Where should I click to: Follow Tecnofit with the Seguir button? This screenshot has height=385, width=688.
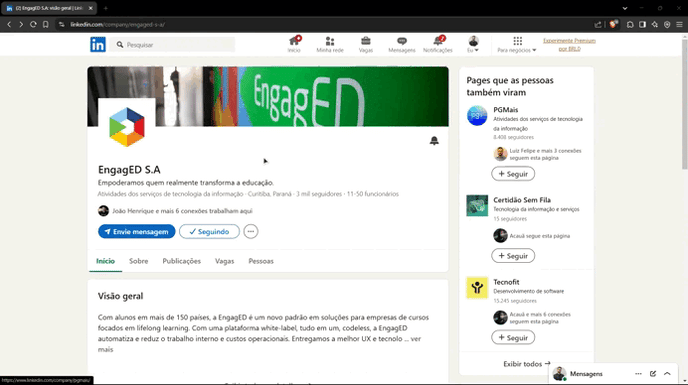pos(513,338)
